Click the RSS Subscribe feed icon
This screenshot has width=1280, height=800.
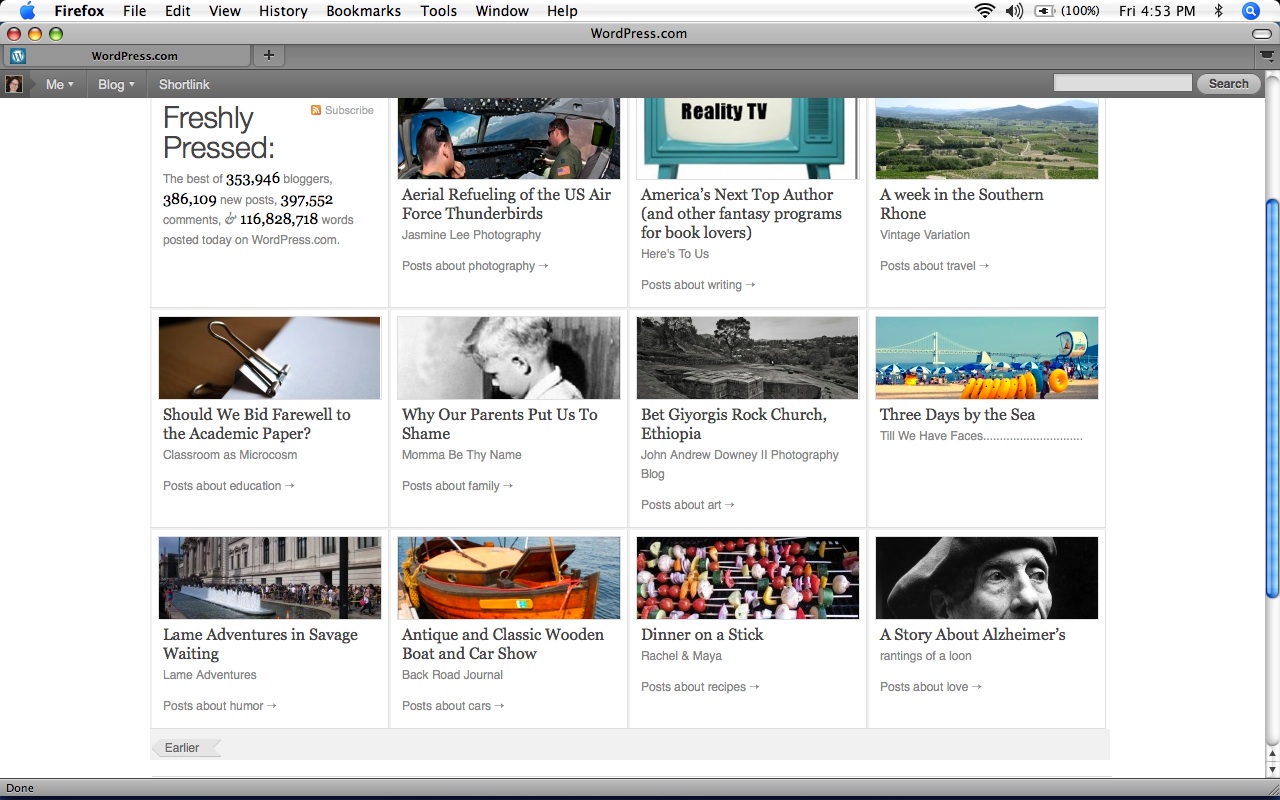pos(316,111)
